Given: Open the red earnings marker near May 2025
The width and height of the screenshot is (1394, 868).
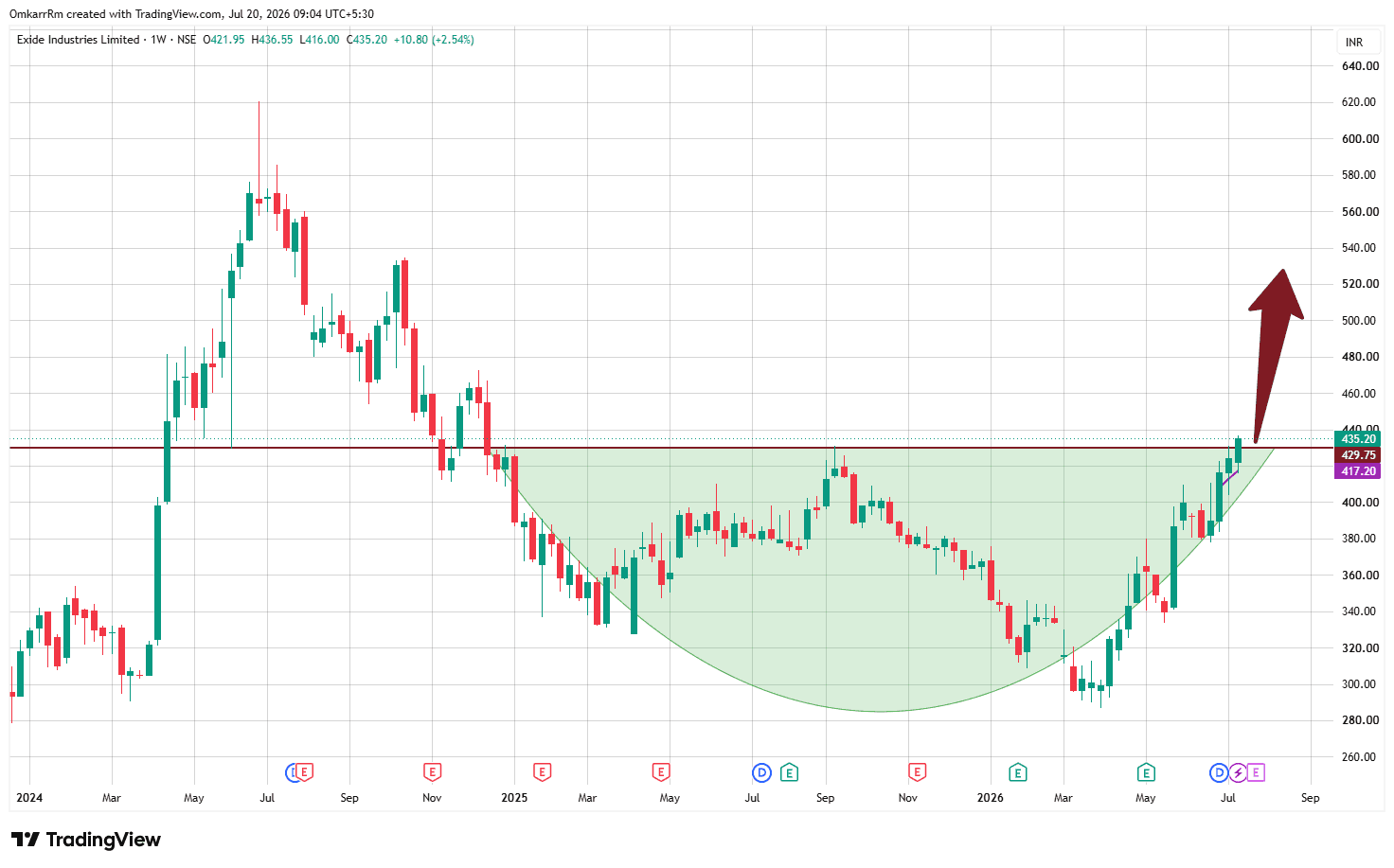Looking at the screenshot, I should (x=661, y=772).
